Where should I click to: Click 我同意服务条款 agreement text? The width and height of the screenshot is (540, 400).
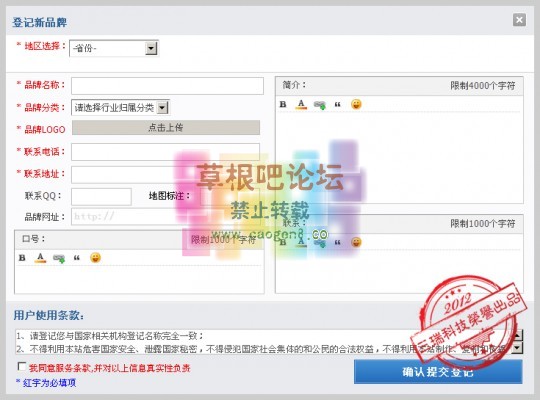(x=110, y=368)
